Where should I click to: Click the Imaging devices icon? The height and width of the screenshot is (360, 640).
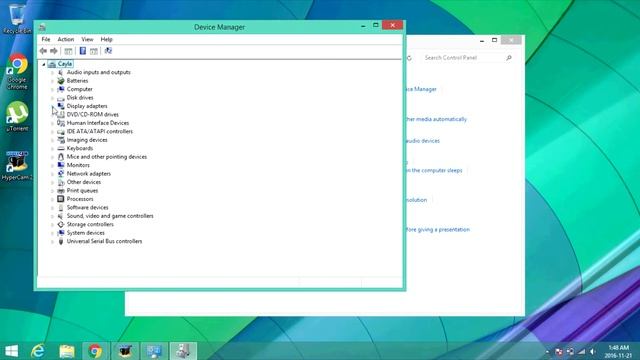[x=61, y=140]
